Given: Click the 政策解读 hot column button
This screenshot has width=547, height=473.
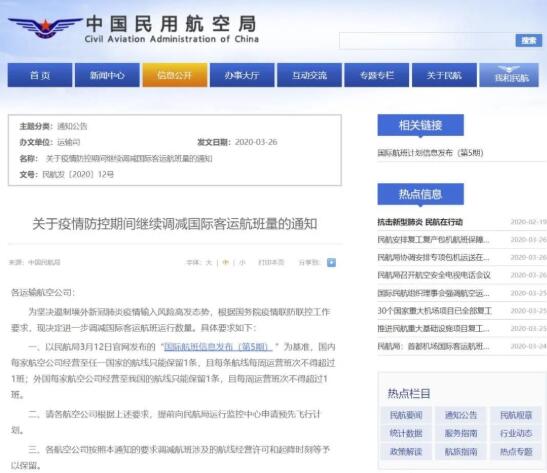Looking at the screenshot, I should pos(406,452).
